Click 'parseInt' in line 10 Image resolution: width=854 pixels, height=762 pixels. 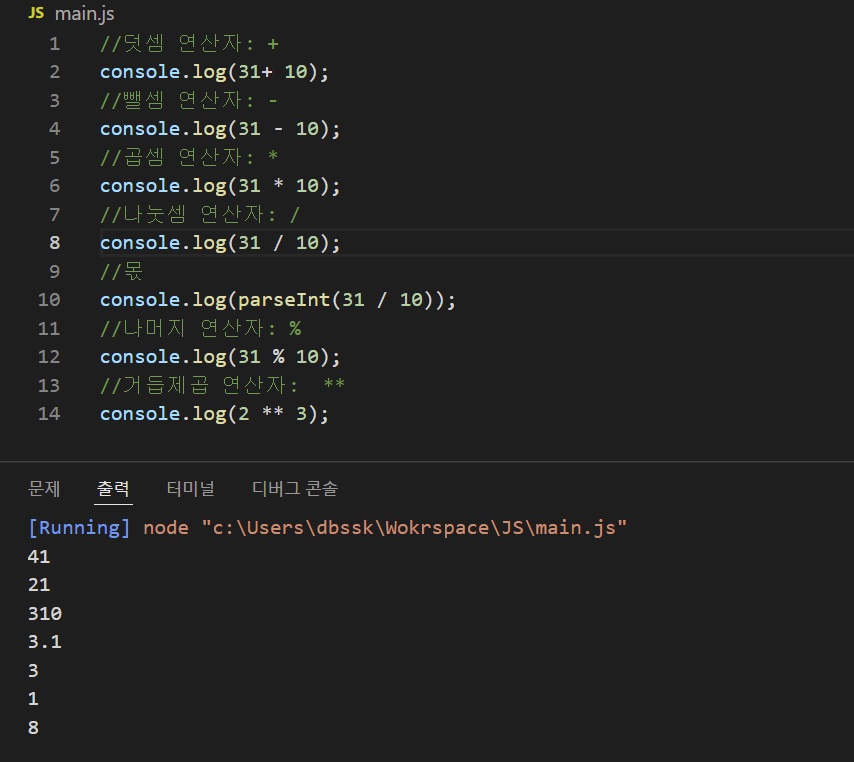coord(284,300)
